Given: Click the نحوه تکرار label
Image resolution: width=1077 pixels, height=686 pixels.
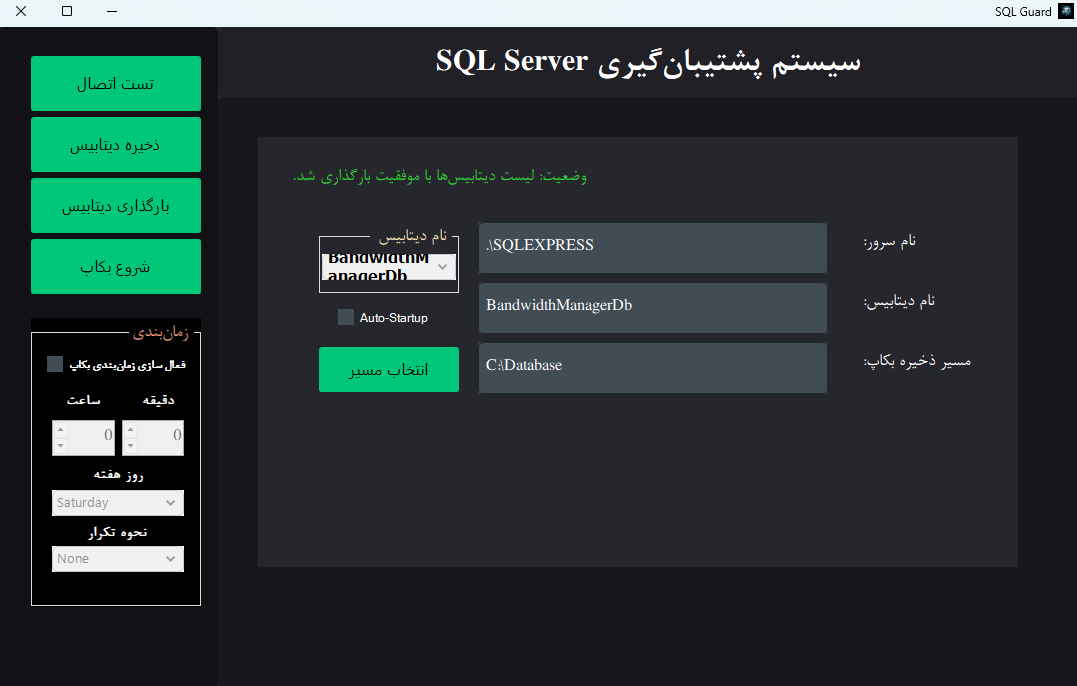Looking at the screenshot, I should click(117, 532).
